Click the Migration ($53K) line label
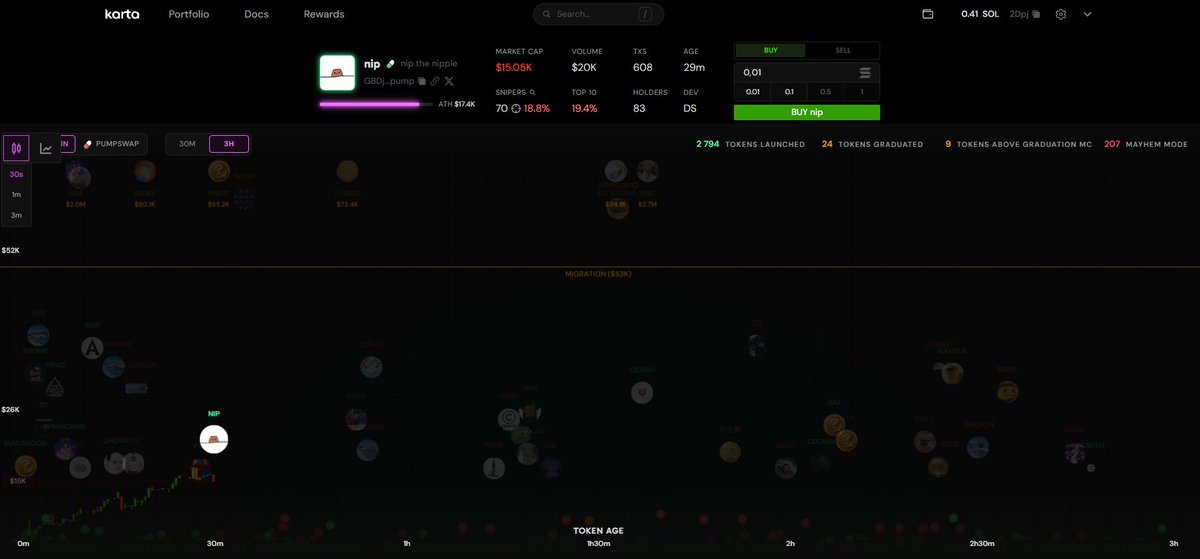The image size is (1200, 559). [x=598, y=273]
